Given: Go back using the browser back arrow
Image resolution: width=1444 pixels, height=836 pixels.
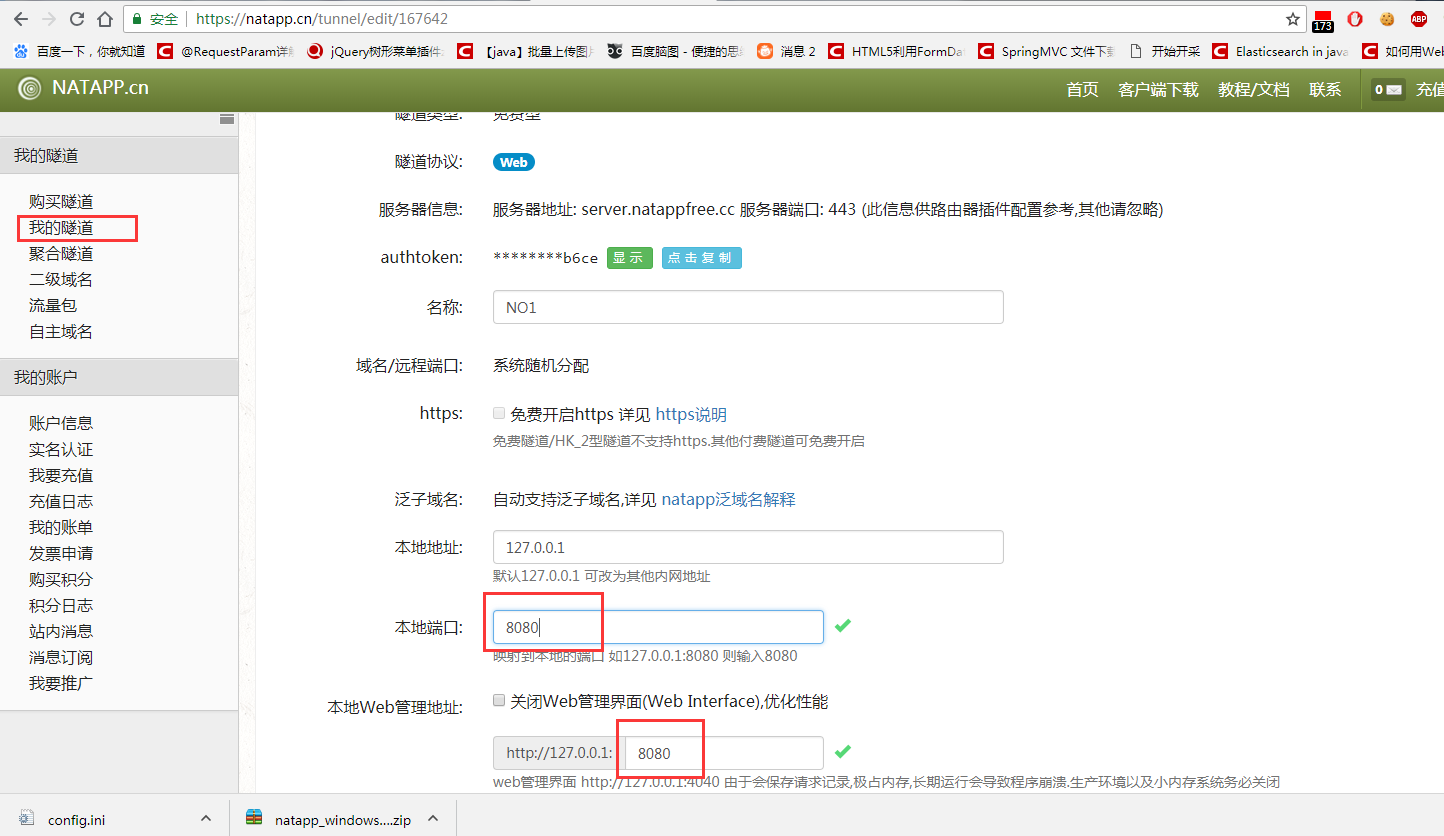Looking at the screenshot, I should tap(21, 19).
